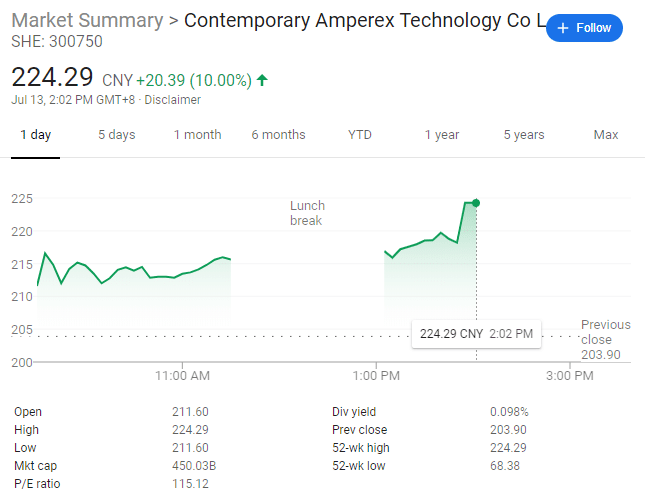Viewport: 645px width, 503px height.
Task: Select the Max range tab
Action: point(606,135)
